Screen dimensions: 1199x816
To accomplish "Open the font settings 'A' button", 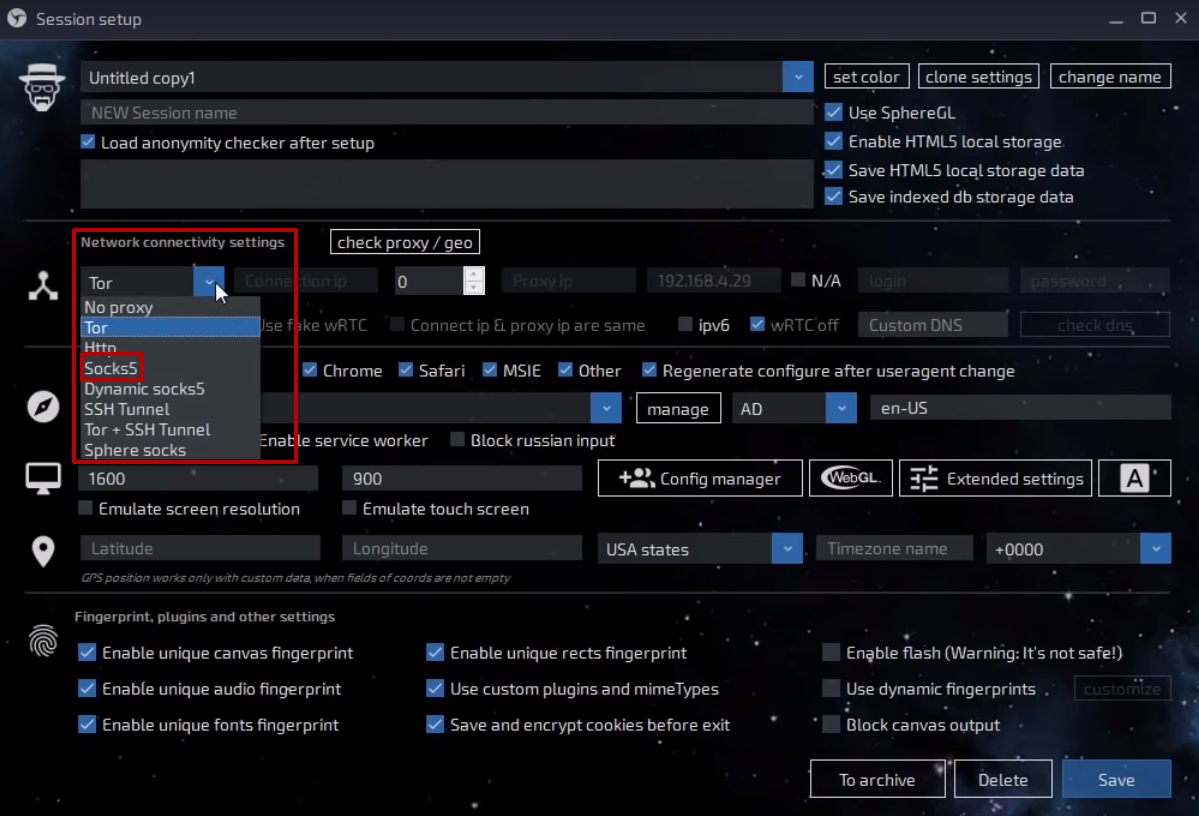I will [x=1134, y=479].
